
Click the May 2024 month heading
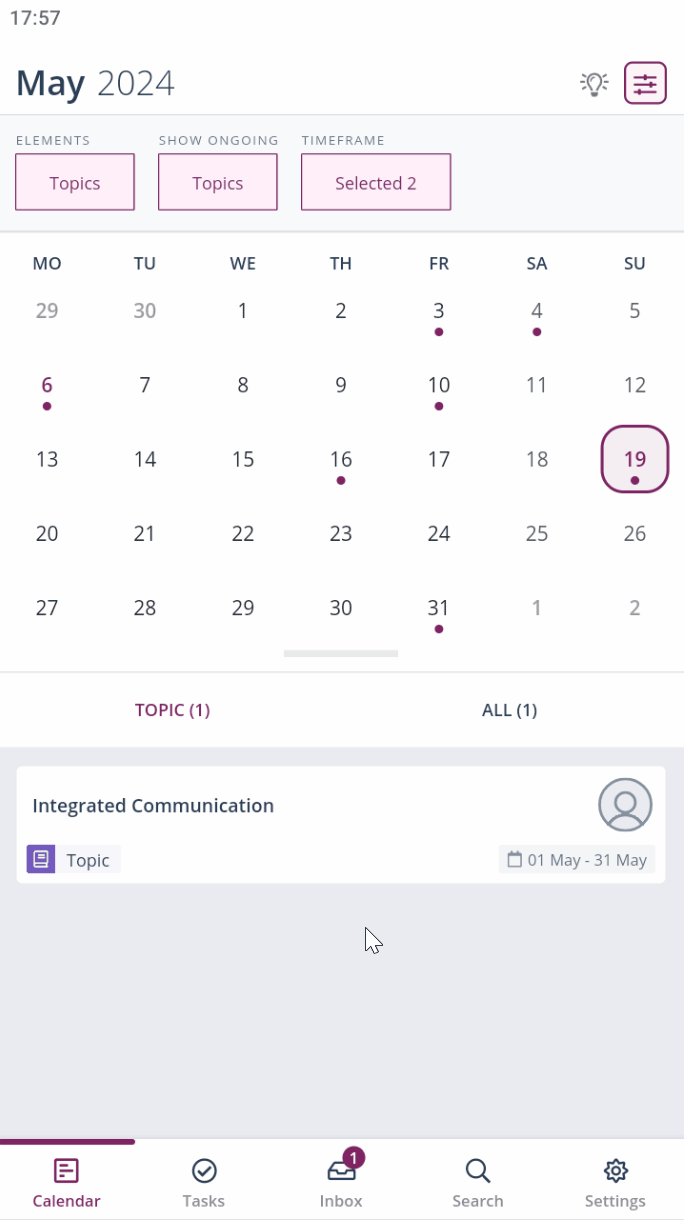[x=95, y=83]
